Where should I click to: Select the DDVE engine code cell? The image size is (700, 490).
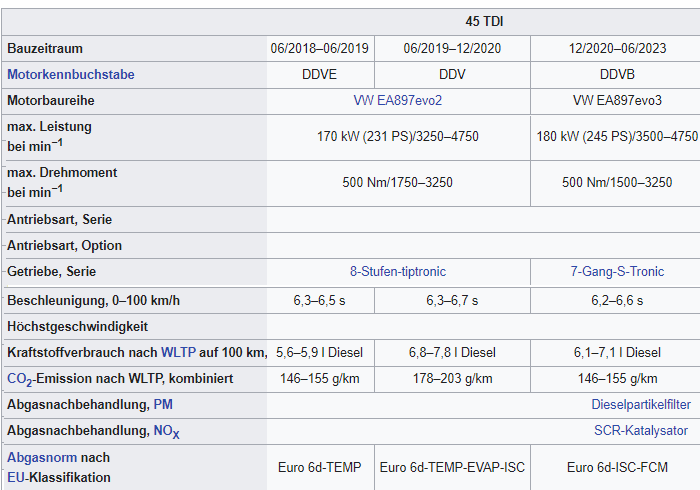(320, 75)
